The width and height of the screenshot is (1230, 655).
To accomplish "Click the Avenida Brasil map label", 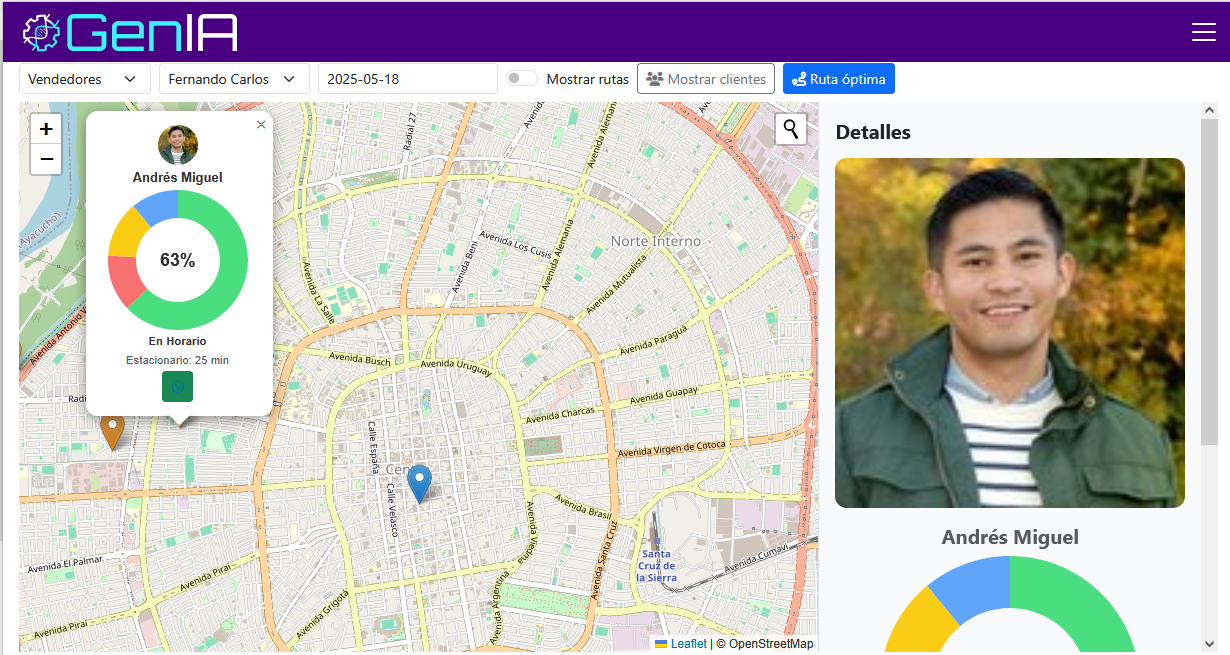I will [581, 505].
